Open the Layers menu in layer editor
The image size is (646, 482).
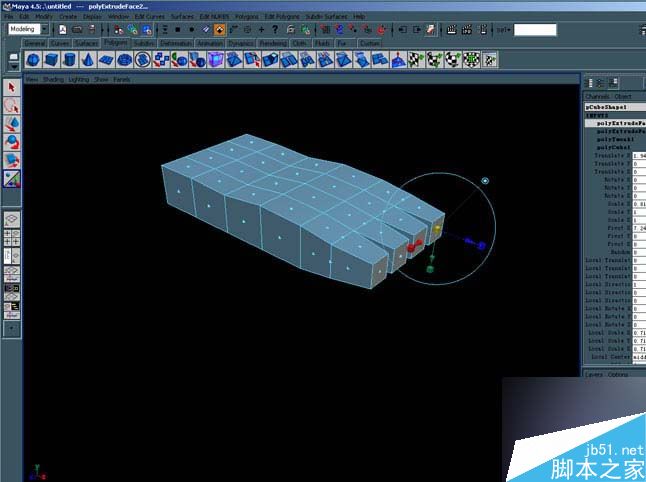(x=594, y=374)
